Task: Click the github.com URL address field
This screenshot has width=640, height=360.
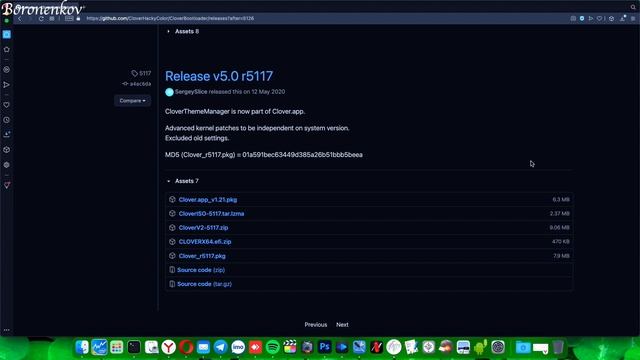Action: pyautogui.click(x=170, y=18)
